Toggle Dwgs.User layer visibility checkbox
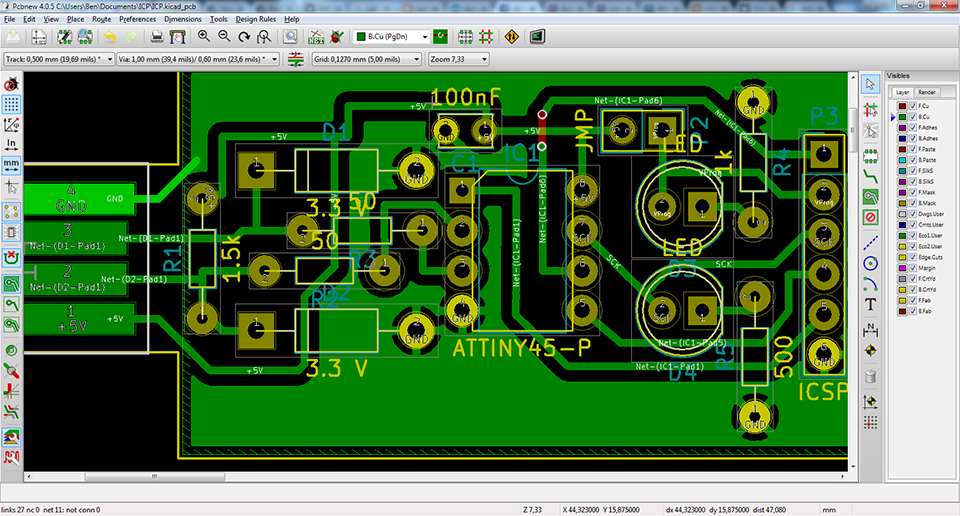This screenshot has width=960, height=516. tap(912, 214)
